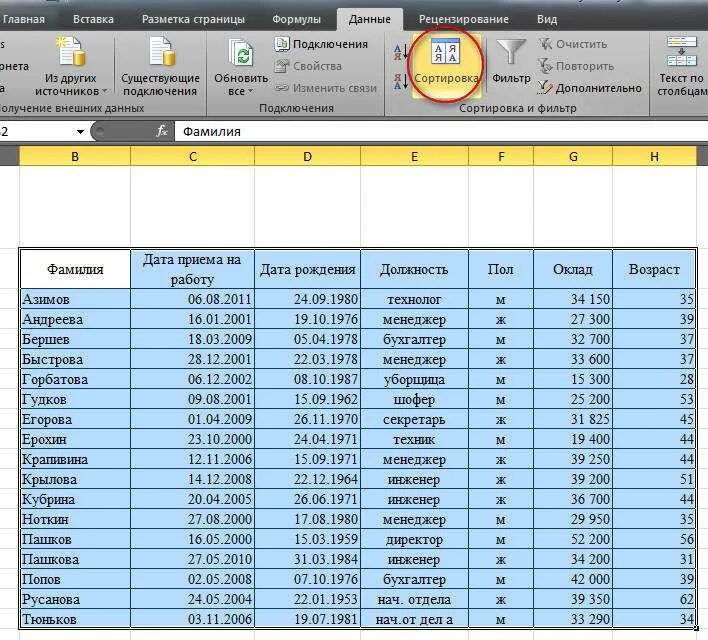This screenshot has width=708, height=640.
Task: Select the cell with Андреева
Action: (75, 319)
